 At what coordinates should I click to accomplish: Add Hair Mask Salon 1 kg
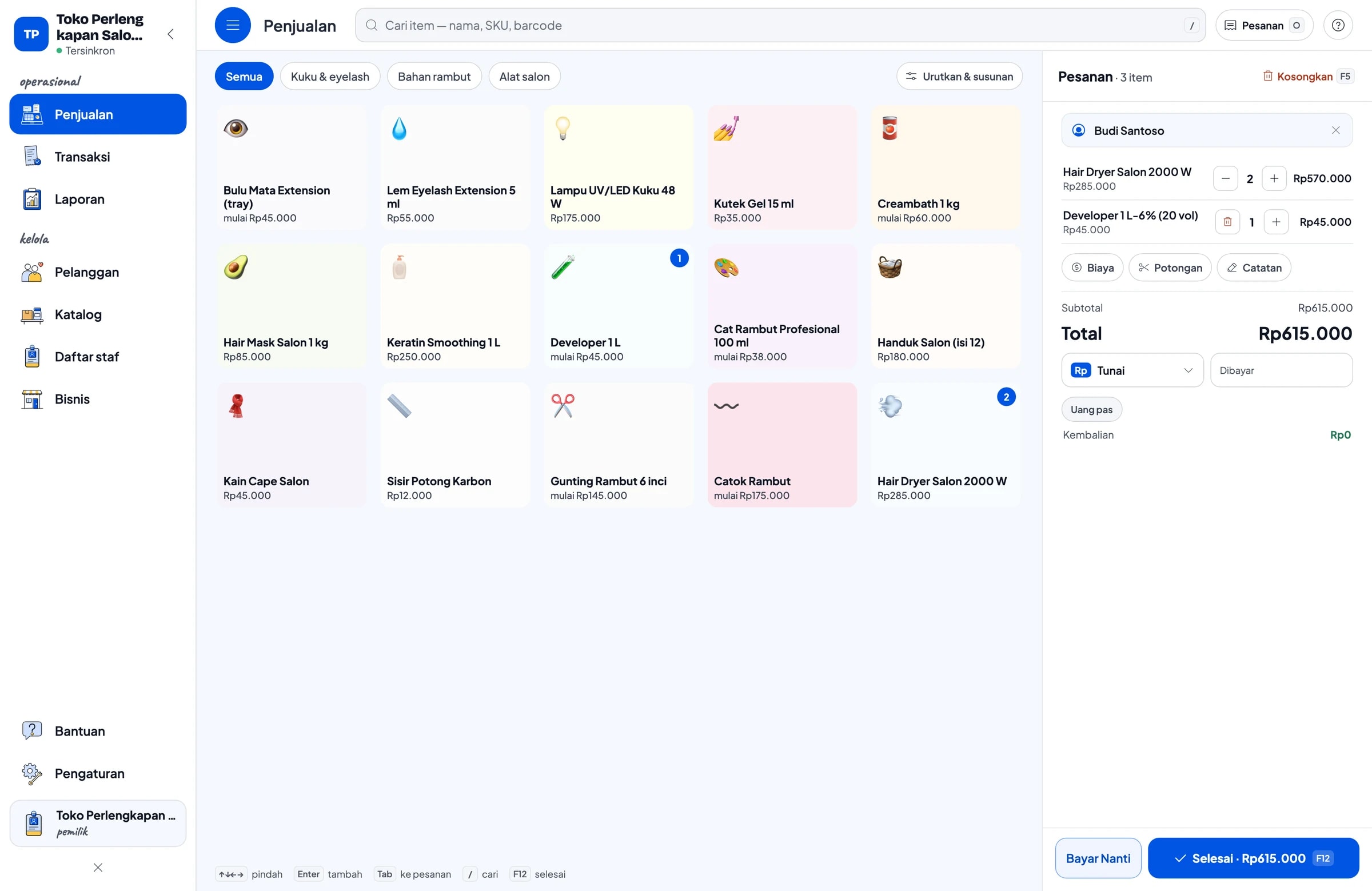[292, 306]
